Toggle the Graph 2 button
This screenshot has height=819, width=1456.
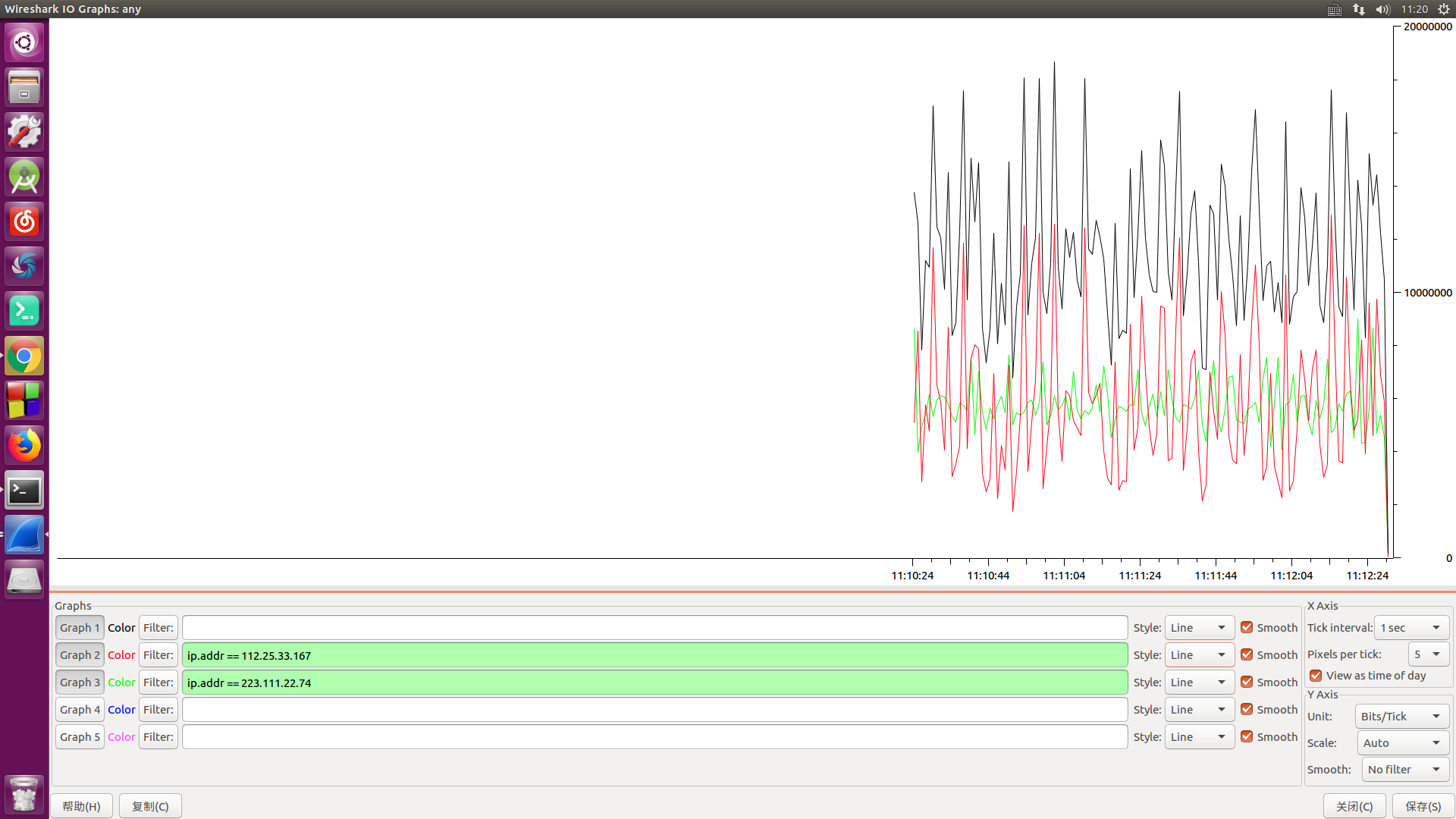[80, 655]
